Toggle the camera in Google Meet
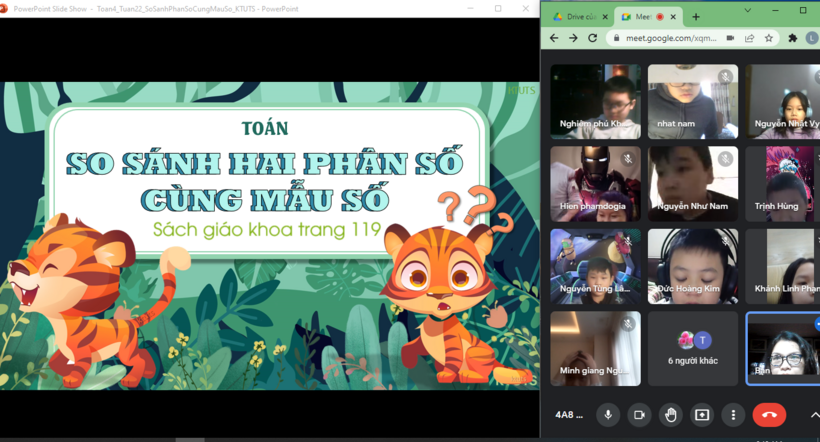 click(639, 415)
